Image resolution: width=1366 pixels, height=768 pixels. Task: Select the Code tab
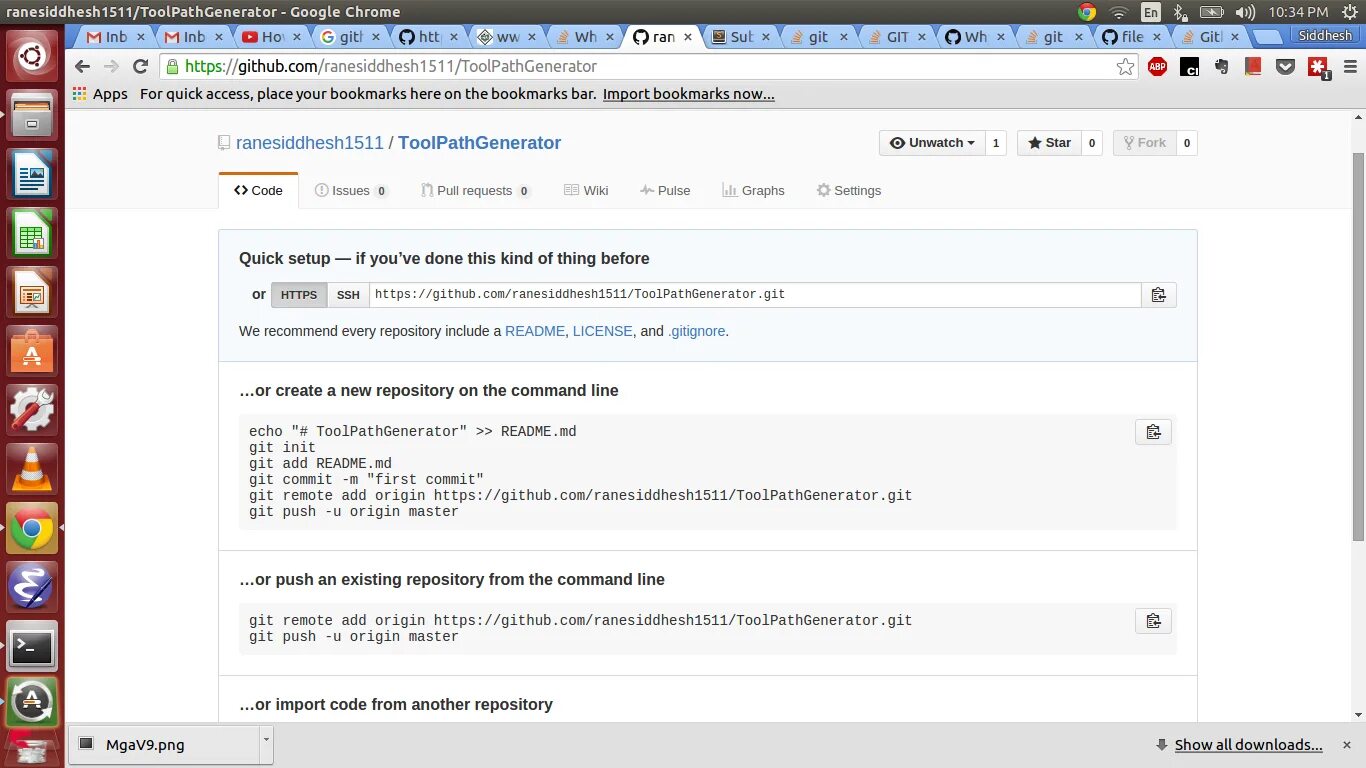(258, 190)
